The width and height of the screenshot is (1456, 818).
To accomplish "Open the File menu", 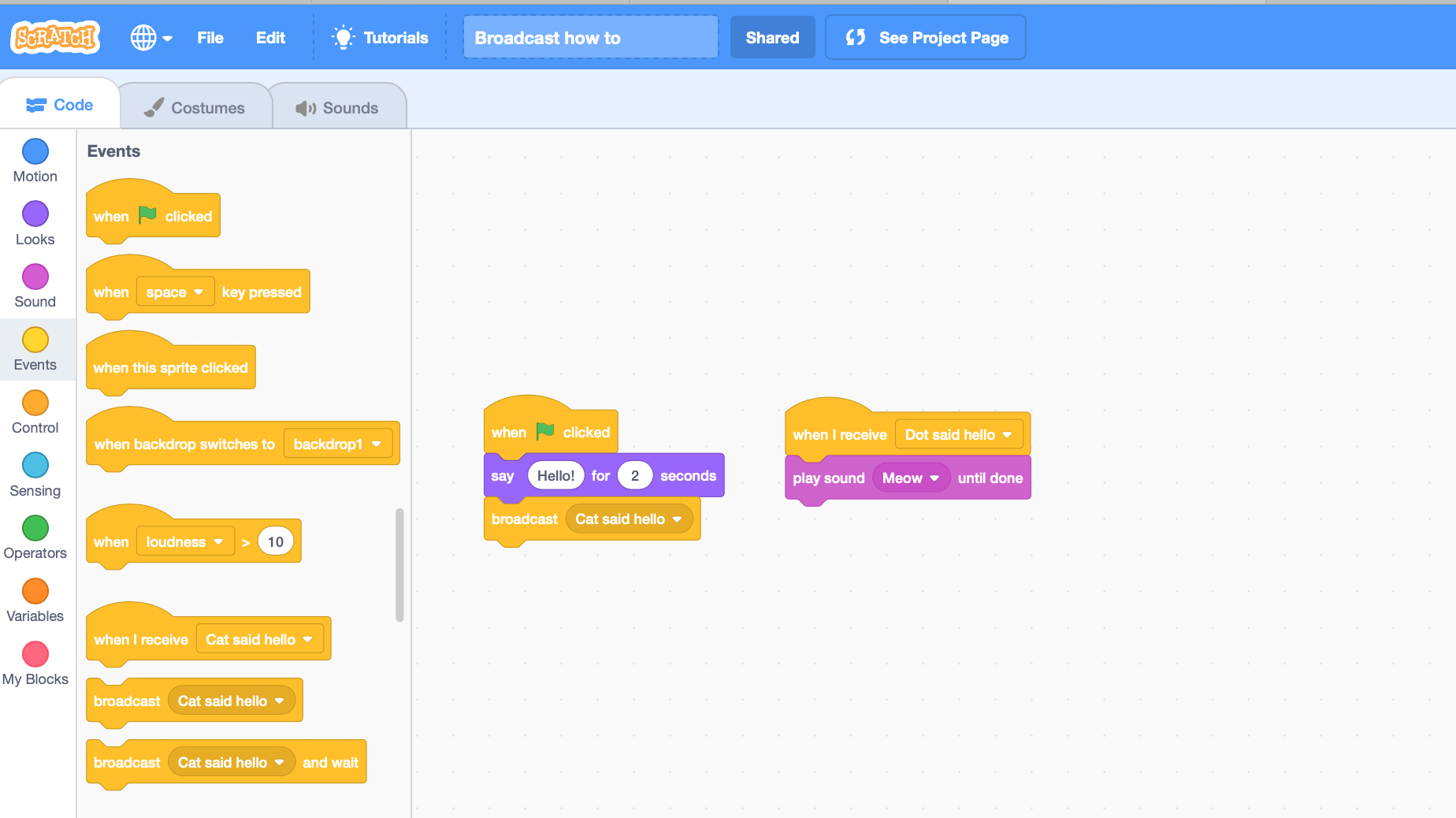I will pos(210,37).
